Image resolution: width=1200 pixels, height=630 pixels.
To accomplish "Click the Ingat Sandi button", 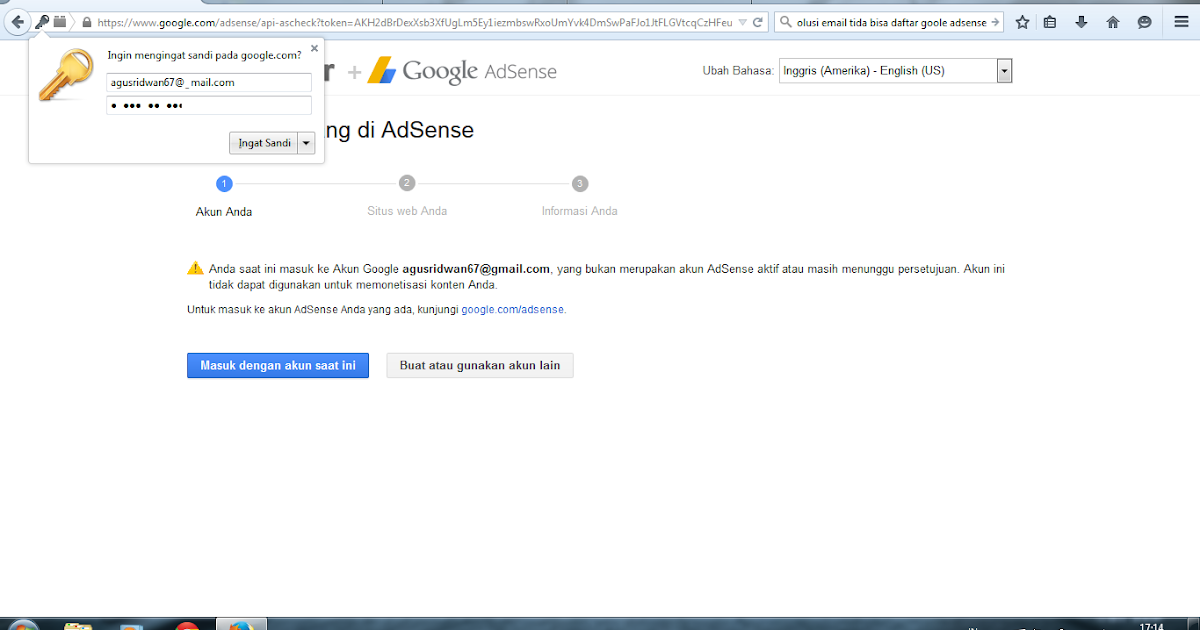I will click(264, 143).
